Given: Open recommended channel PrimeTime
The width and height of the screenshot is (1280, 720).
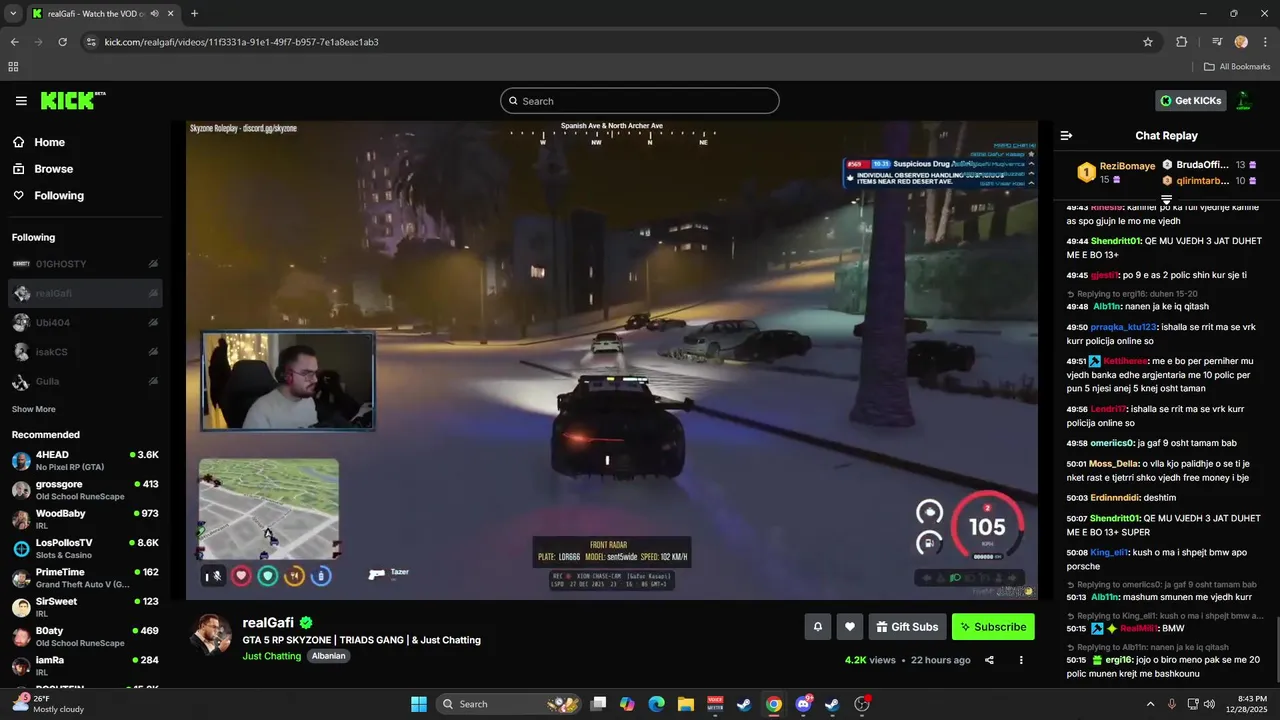Looking at the screenshot, I should pyautogui.click(x=85, y=578).
